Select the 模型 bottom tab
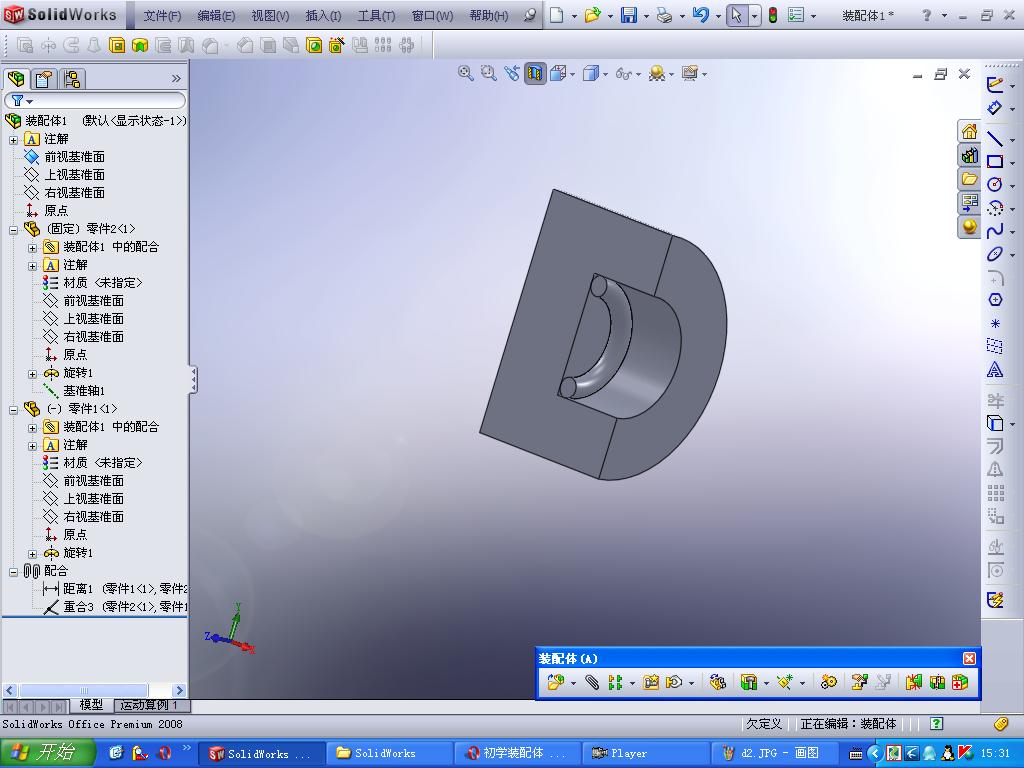 coord(91,705)
